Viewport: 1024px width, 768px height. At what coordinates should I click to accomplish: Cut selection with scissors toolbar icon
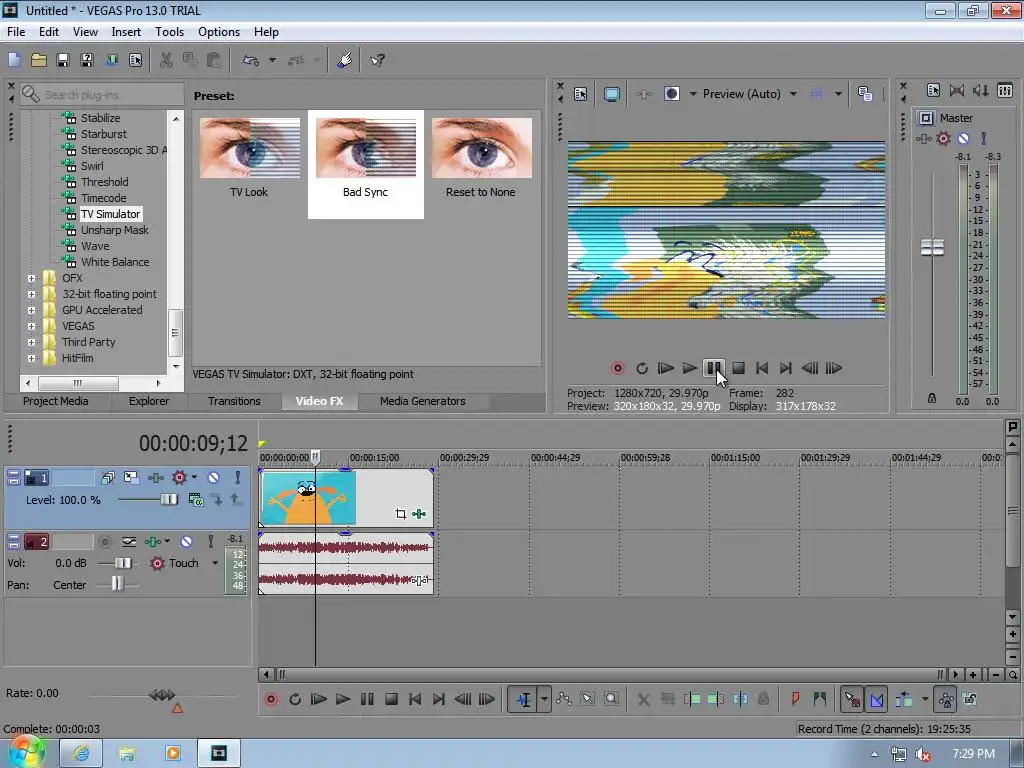167,60
